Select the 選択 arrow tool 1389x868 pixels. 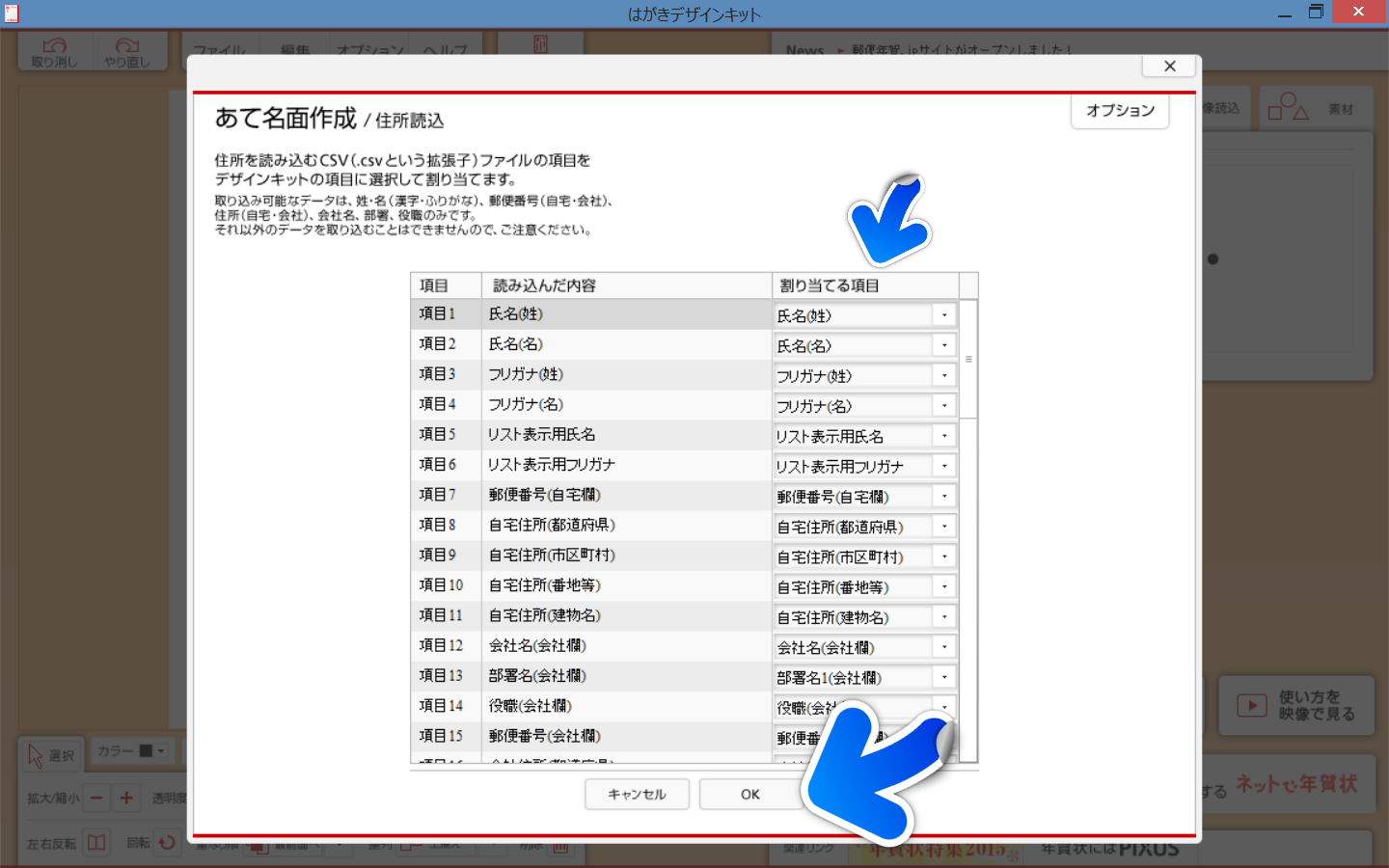pos(51,755)
